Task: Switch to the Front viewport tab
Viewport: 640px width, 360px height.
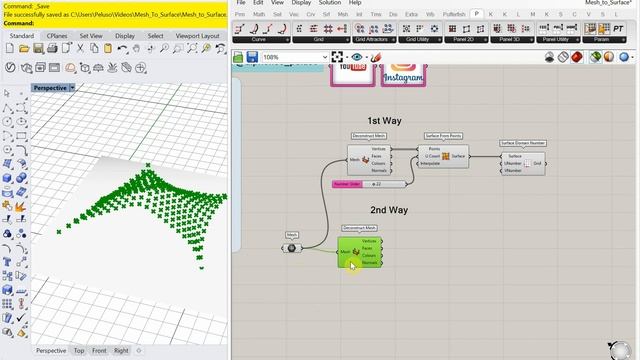Action: [x=99, y=351]
